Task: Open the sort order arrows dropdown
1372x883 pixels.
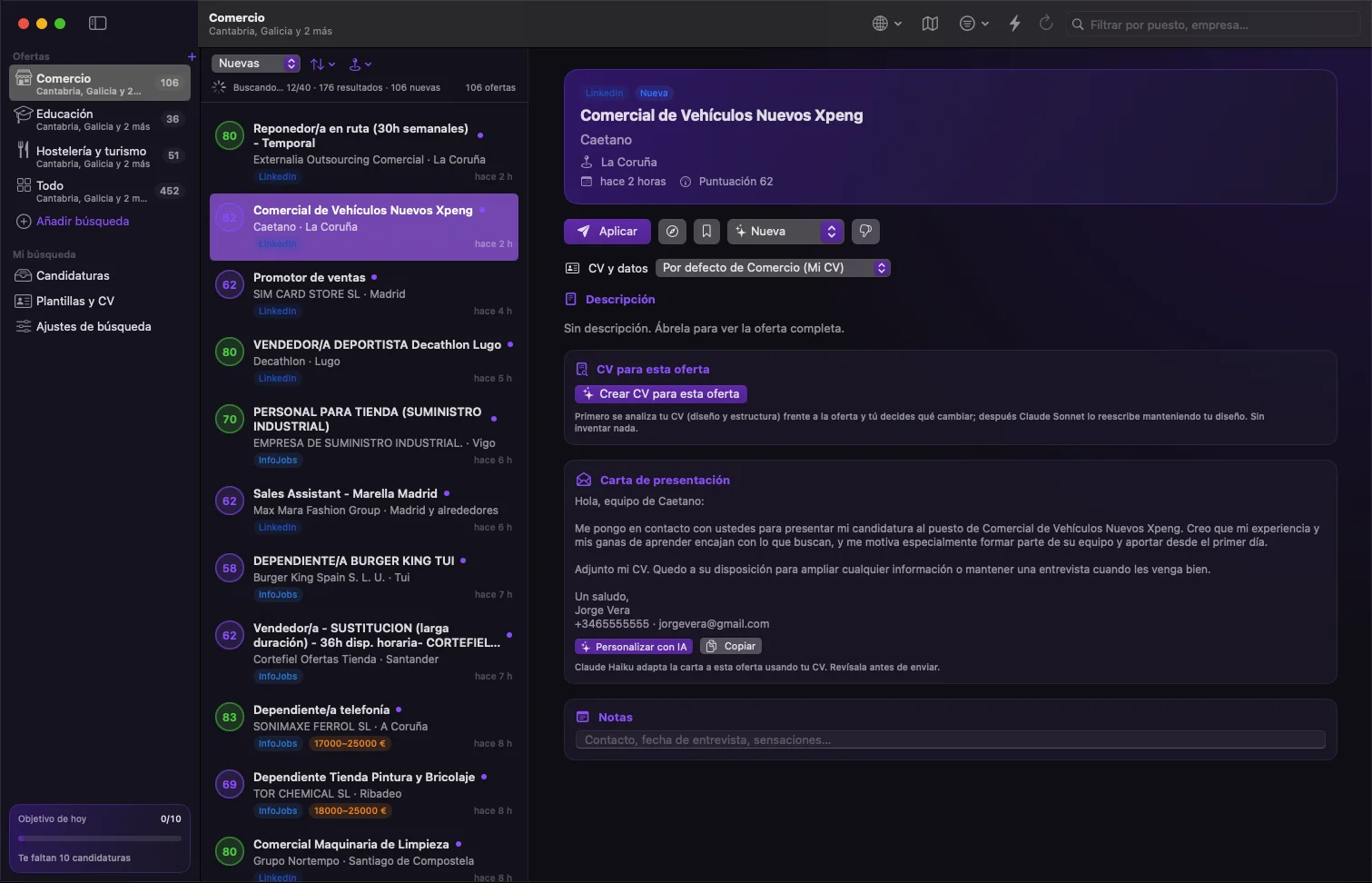Action: [x=322, y=64]
